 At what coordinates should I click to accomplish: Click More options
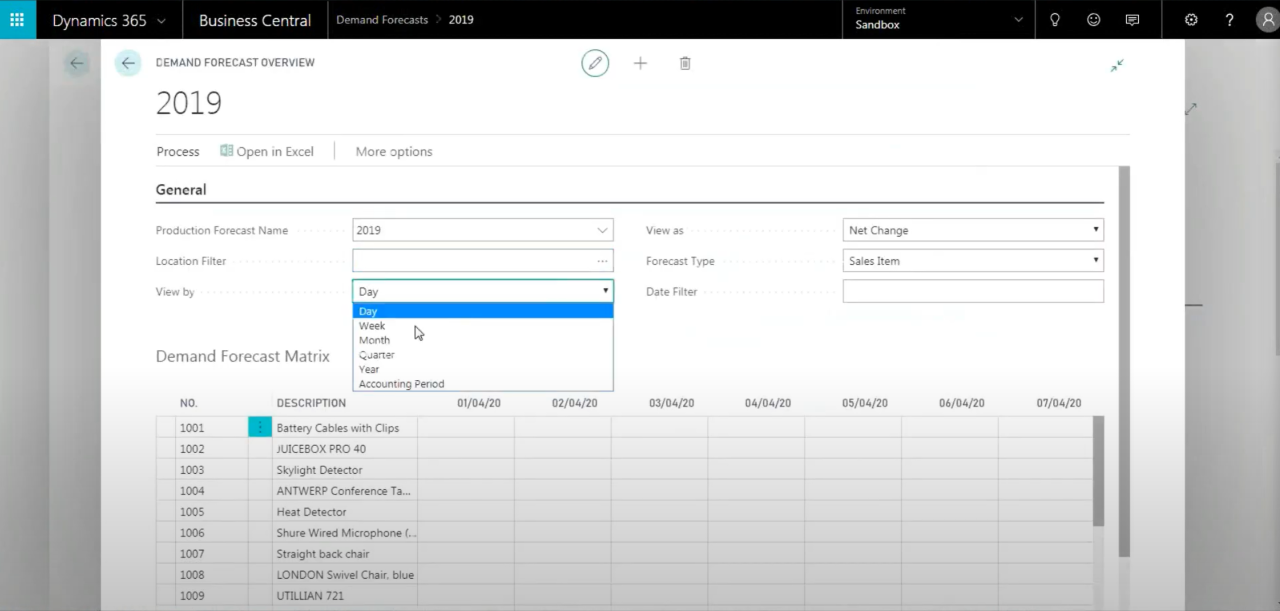(x=394, y=151)
